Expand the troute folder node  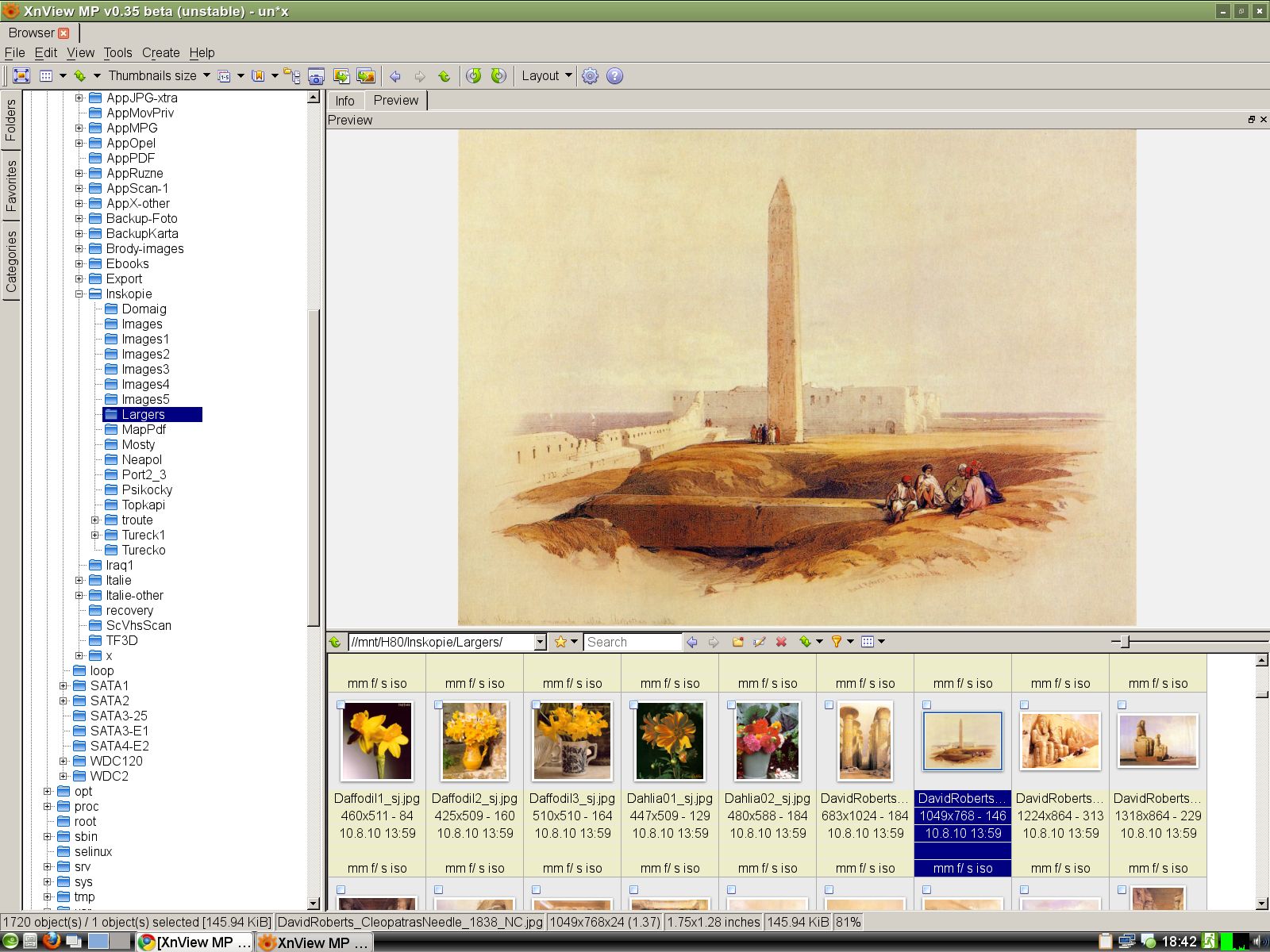(95, 520)
